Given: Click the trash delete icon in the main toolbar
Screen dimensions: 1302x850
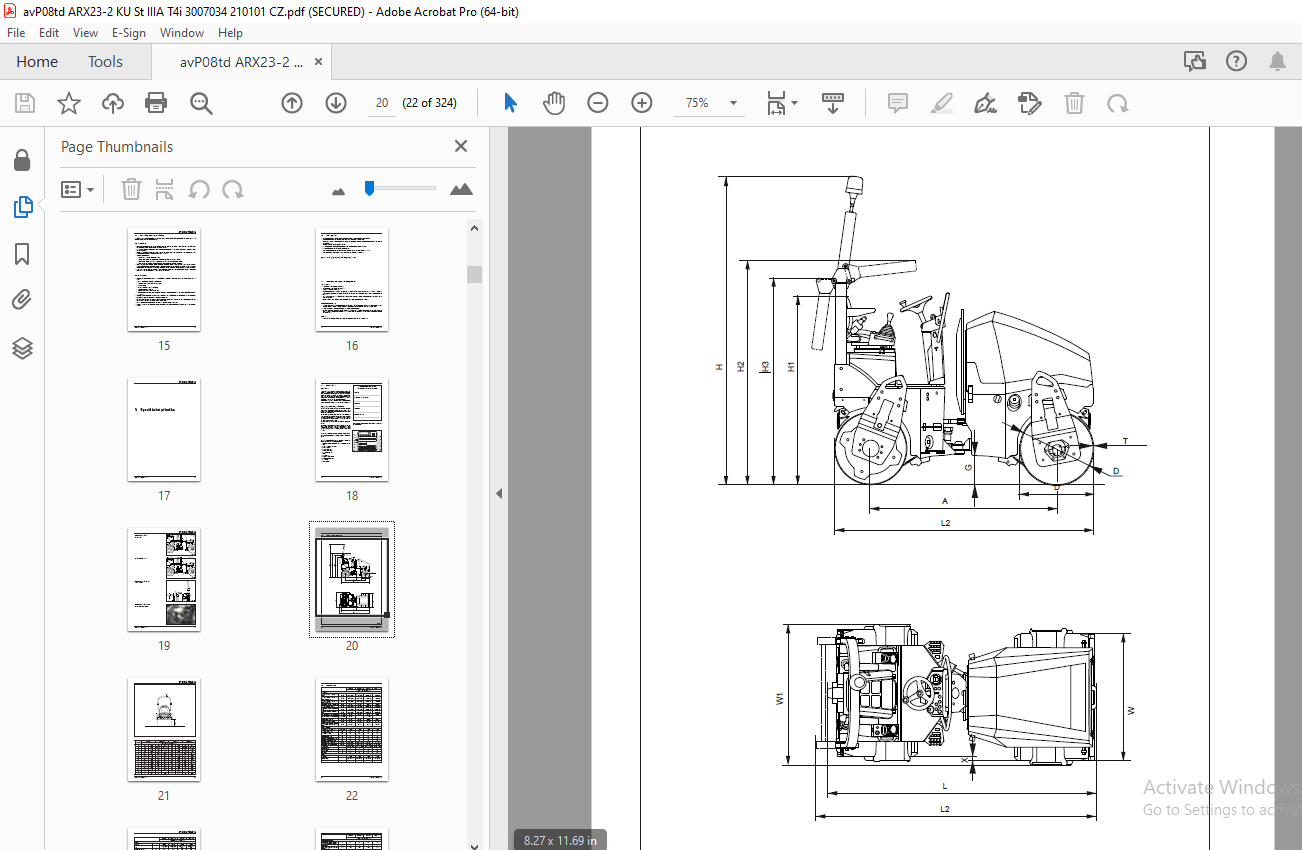Looking at the screenshot, I should click(1074, 103).
